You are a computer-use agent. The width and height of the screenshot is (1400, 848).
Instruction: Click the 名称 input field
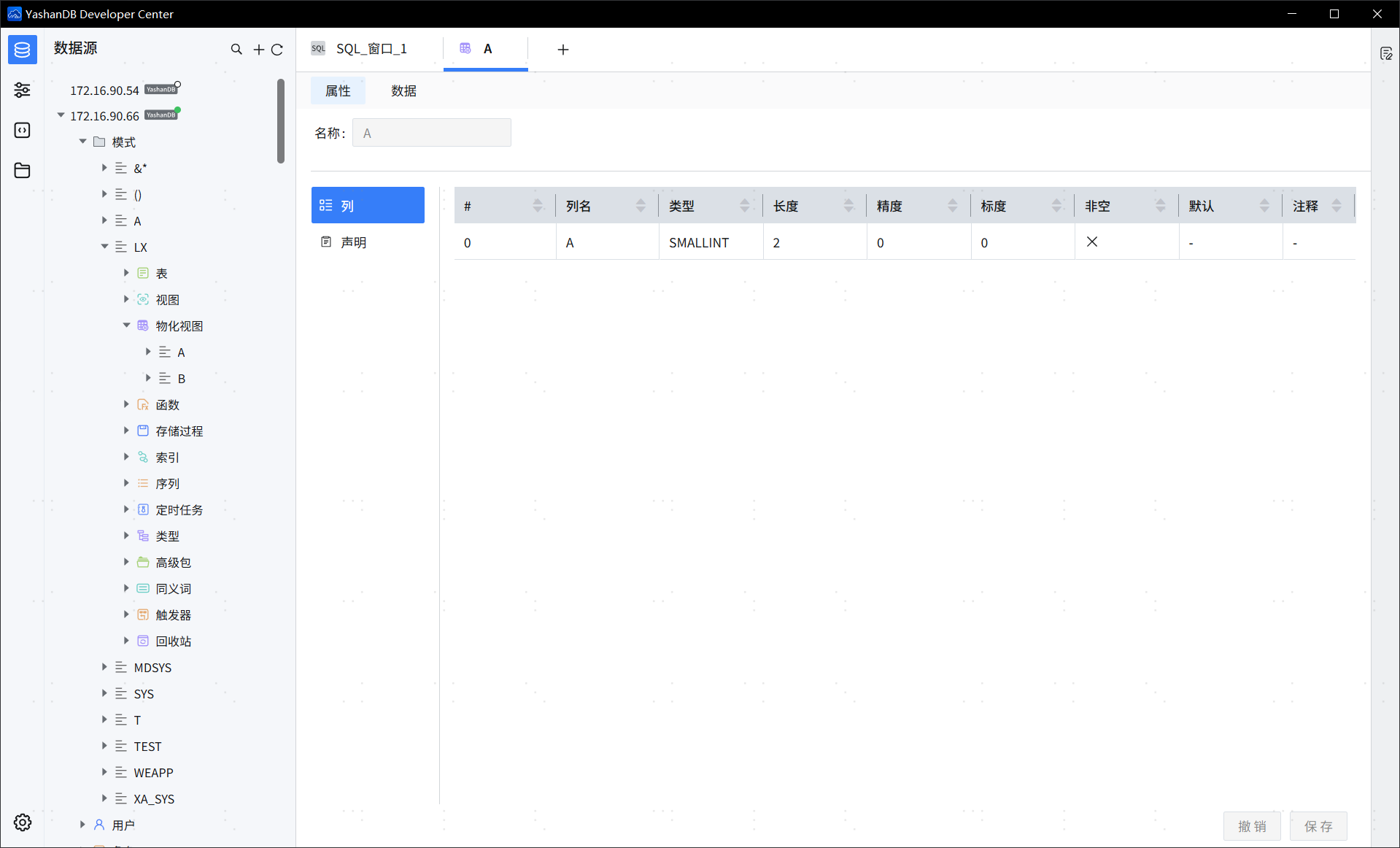click(x=431, y=133)
